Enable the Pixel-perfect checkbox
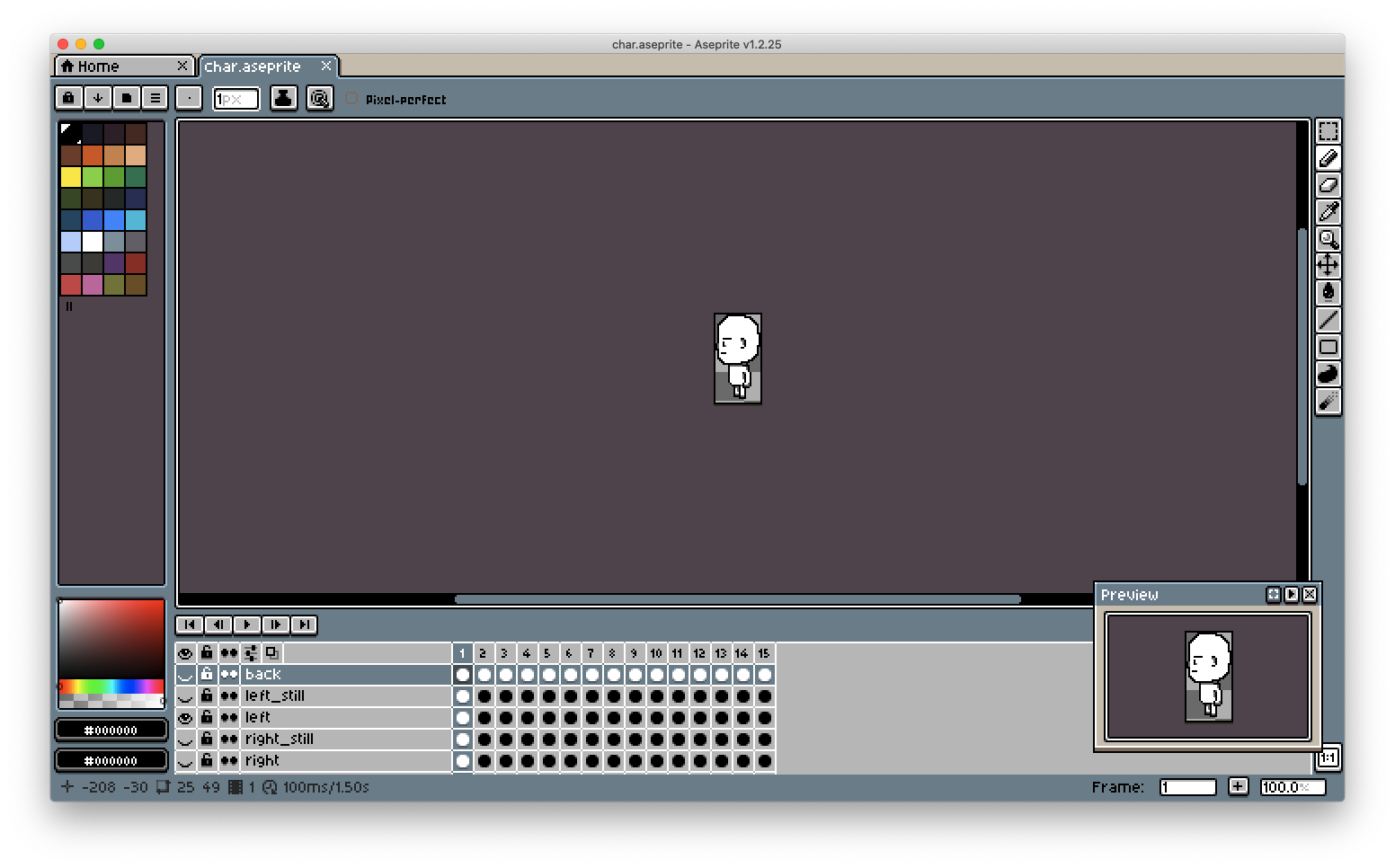1395x868 pixels. [x=351, y=99]
